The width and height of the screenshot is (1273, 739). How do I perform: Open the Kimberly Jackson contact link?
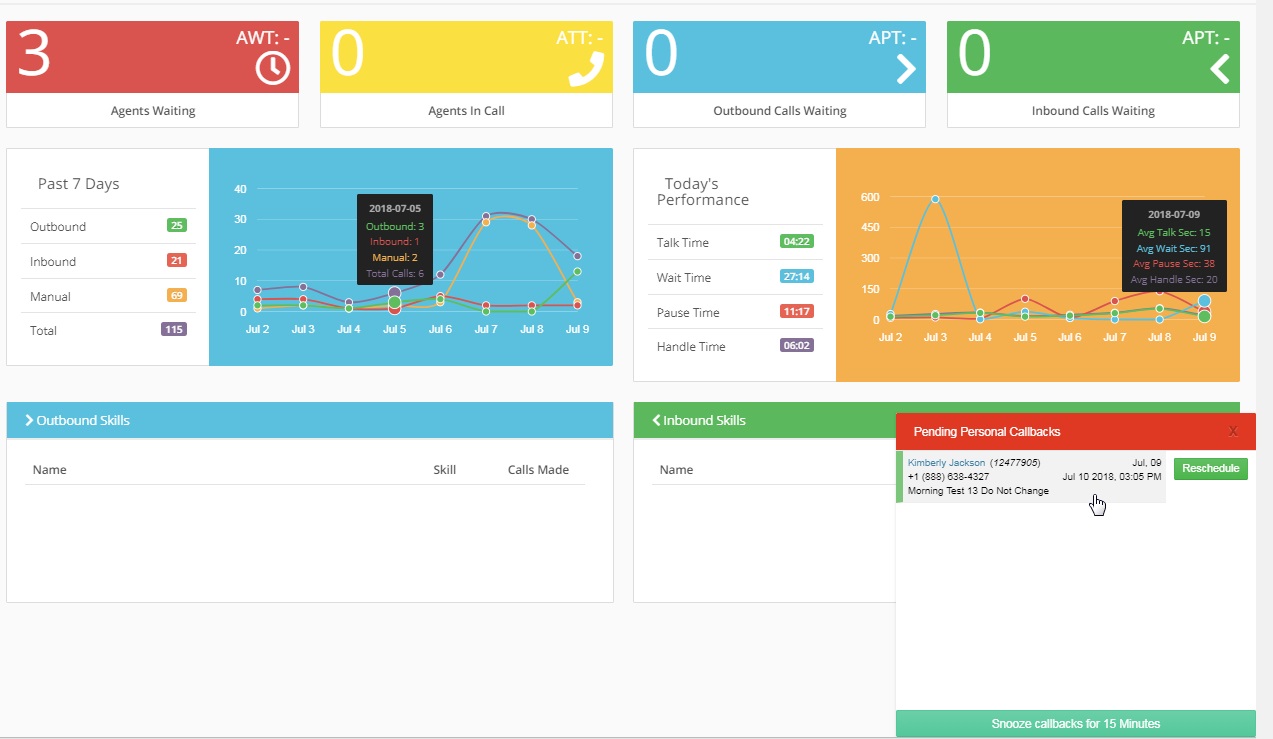[946, 463]
